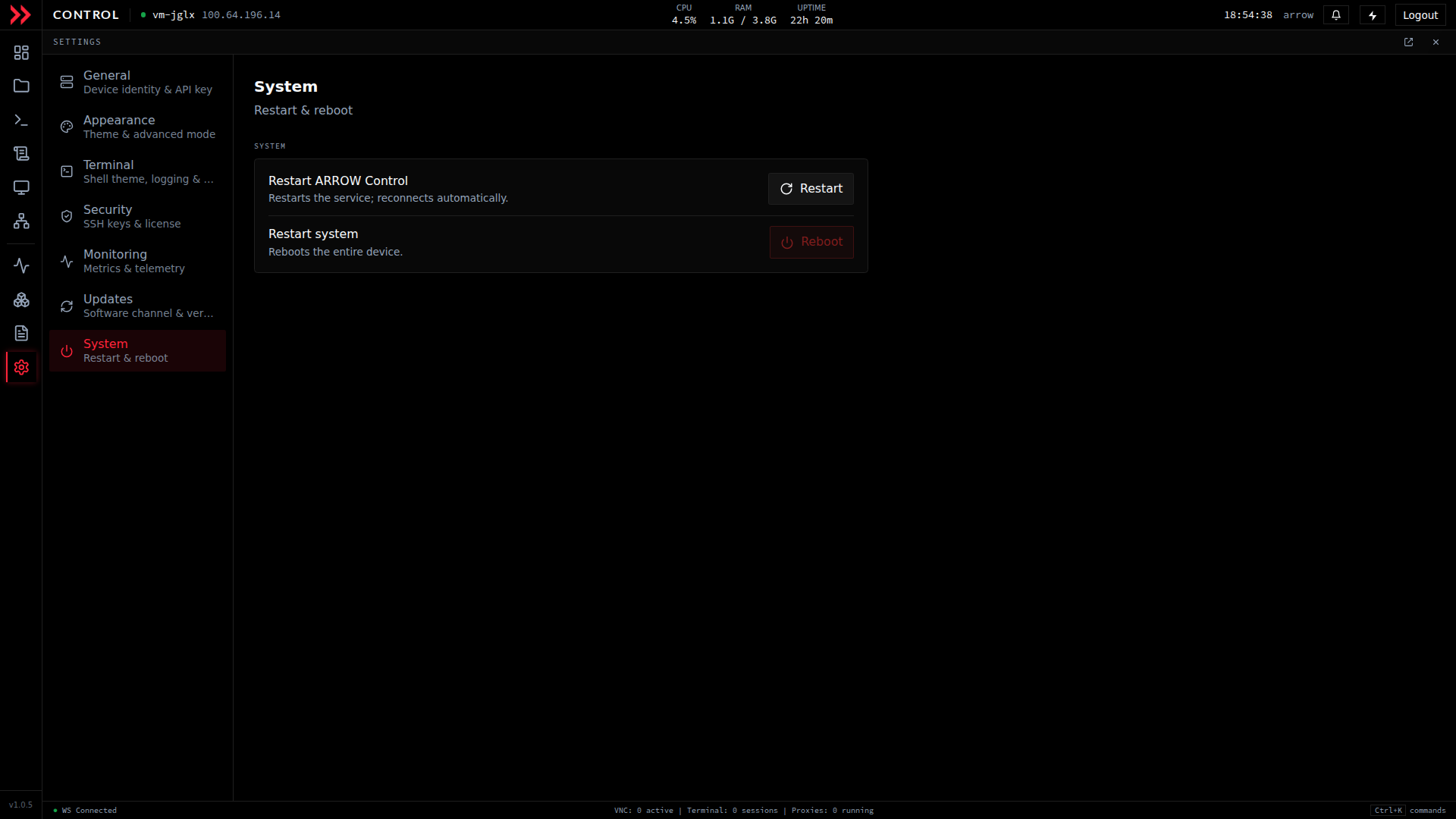Select the General settings section

tap(137, 82)
